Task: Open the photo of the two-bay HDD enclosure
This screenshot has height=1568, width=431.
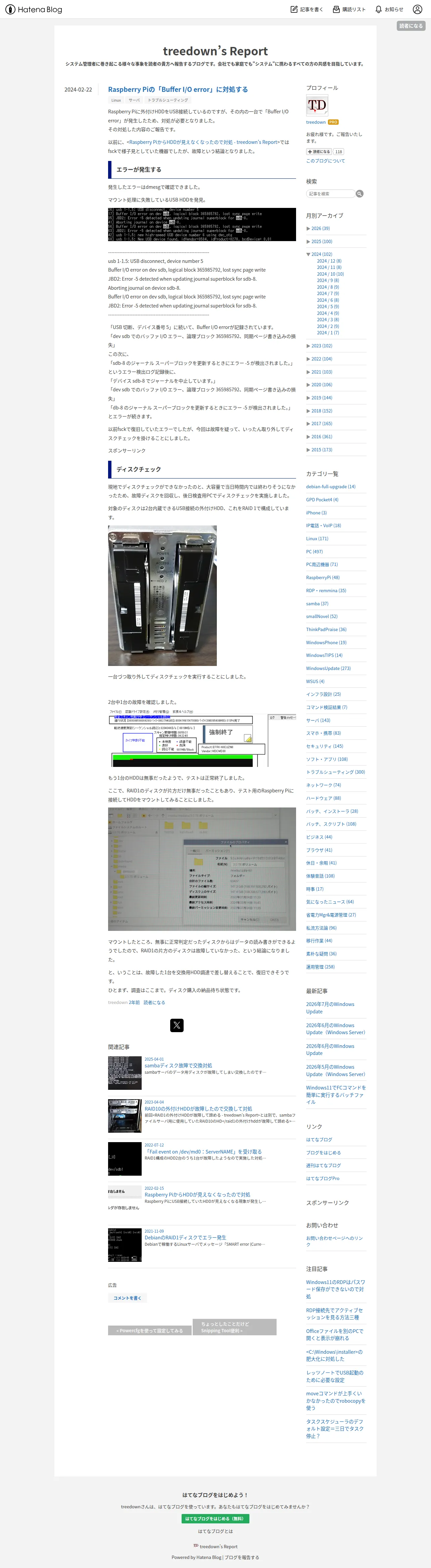Action: point(162,595)
